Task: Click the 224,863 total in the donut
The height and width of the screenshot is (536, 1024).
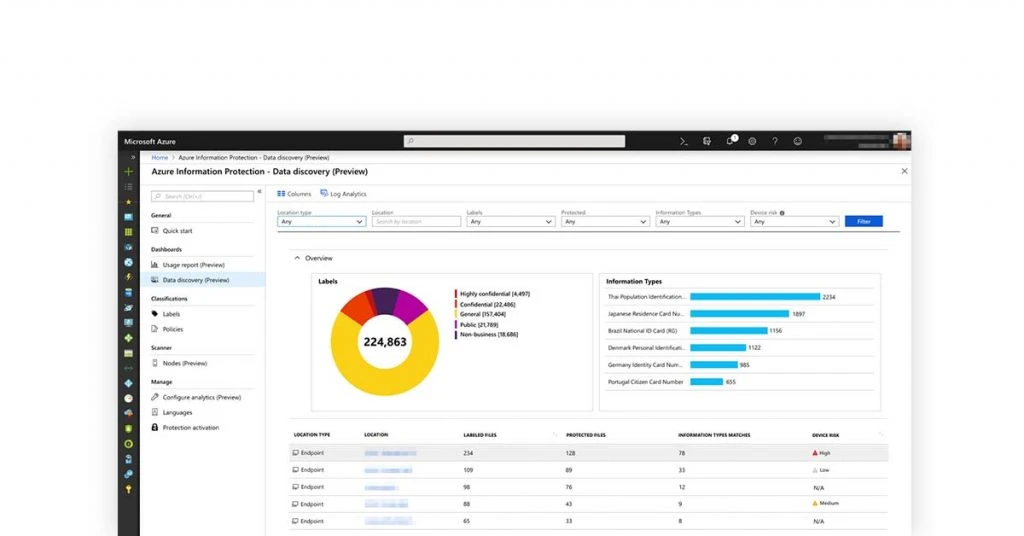Action: coord(385,342)
